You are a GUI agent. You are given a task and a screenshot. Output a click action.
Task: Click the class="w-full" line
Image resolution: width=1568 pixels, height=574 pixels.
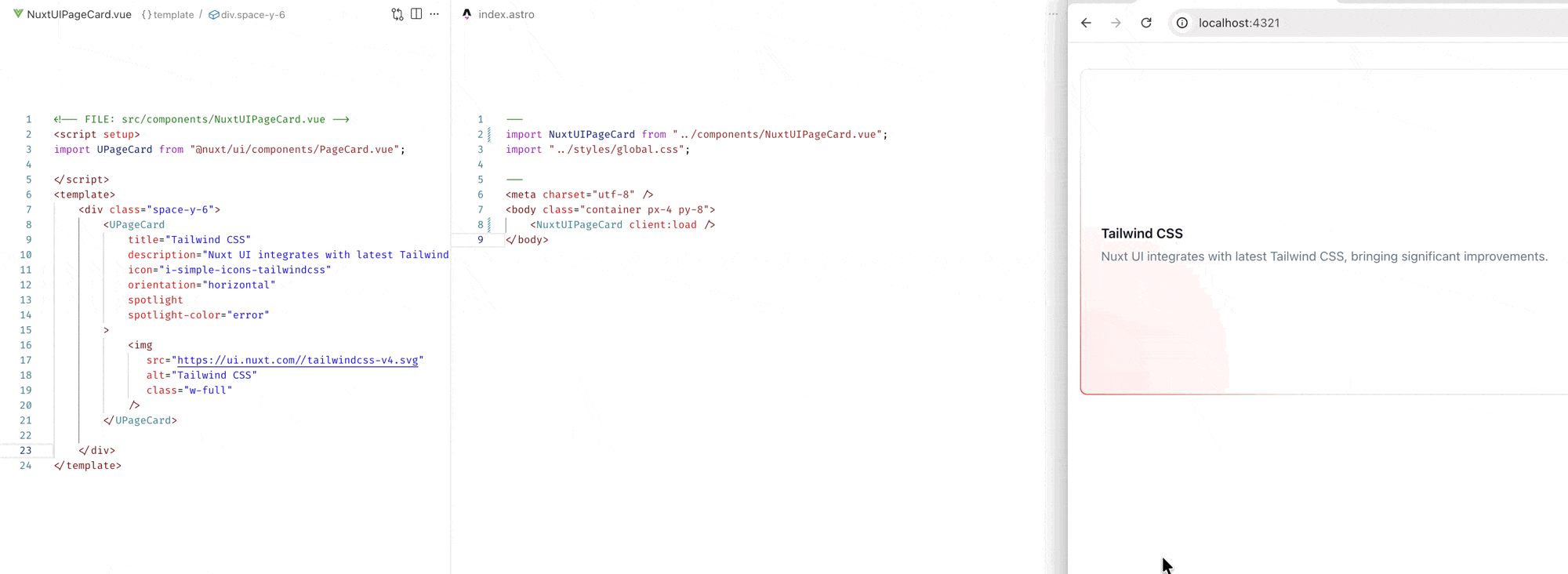pyautogui.click(x=189, y=390)
